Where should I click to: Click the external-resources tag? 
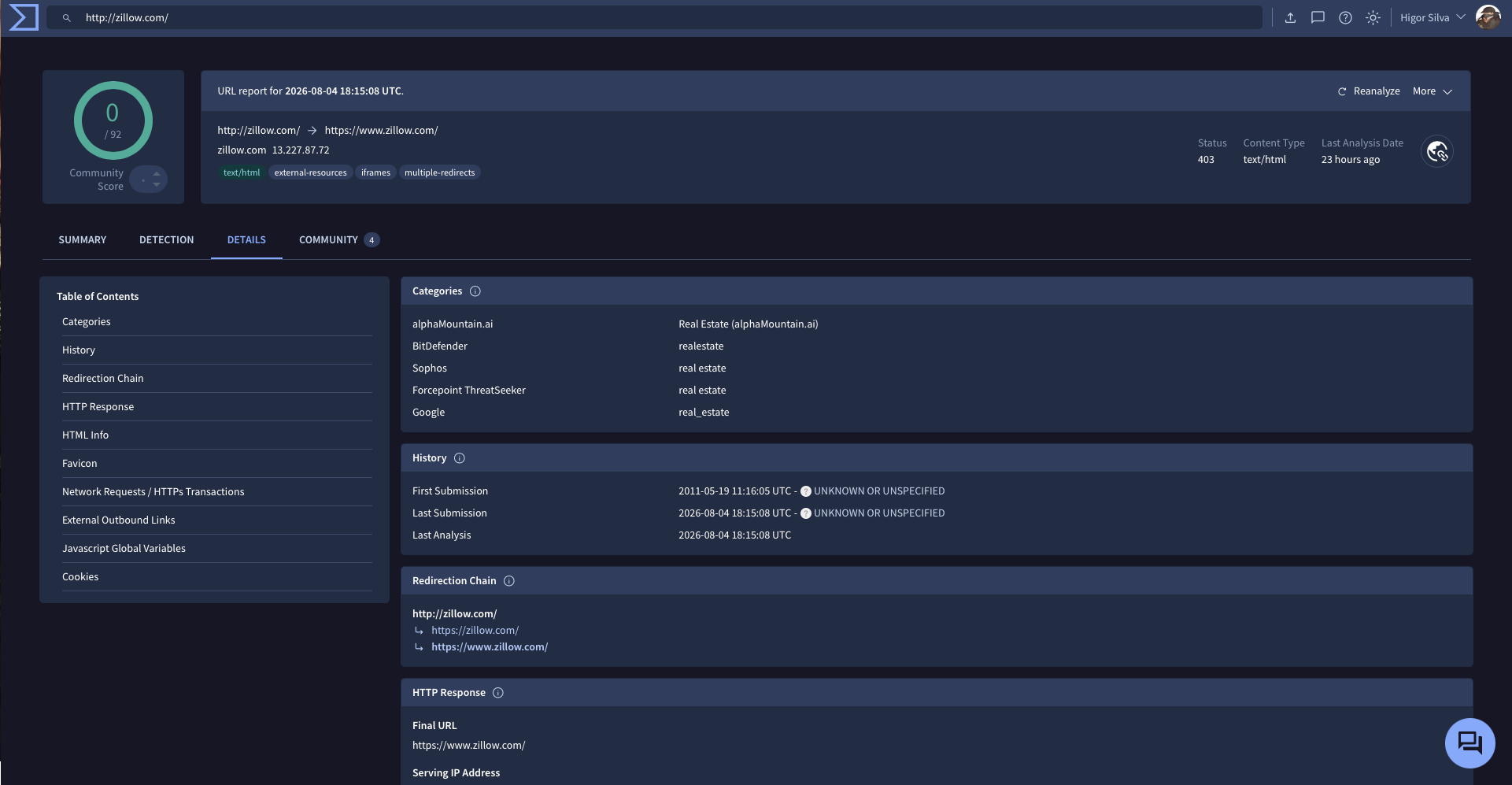point(310,172)
